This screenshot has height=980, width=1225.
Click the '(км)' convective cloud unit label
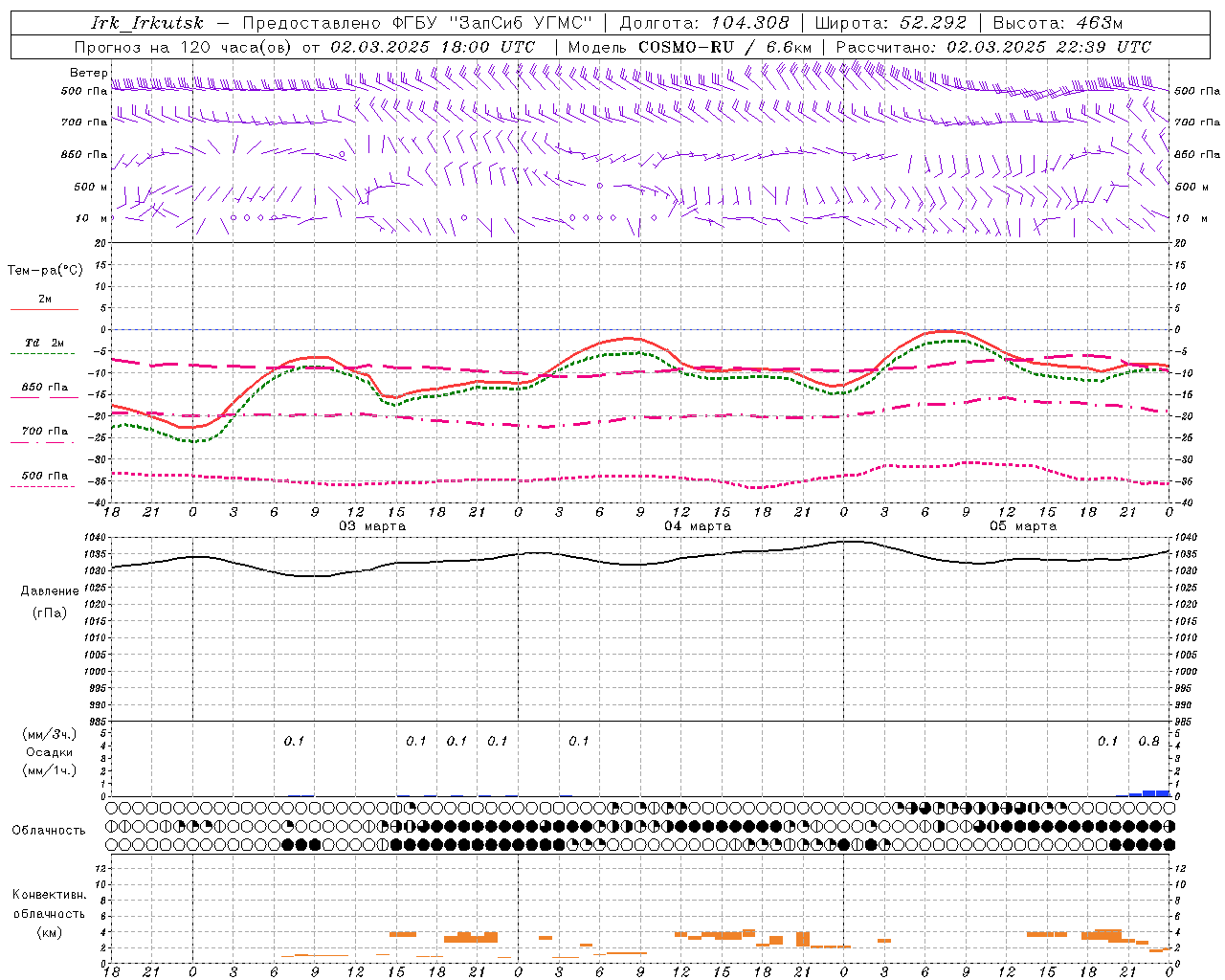[x=49, y=932]
